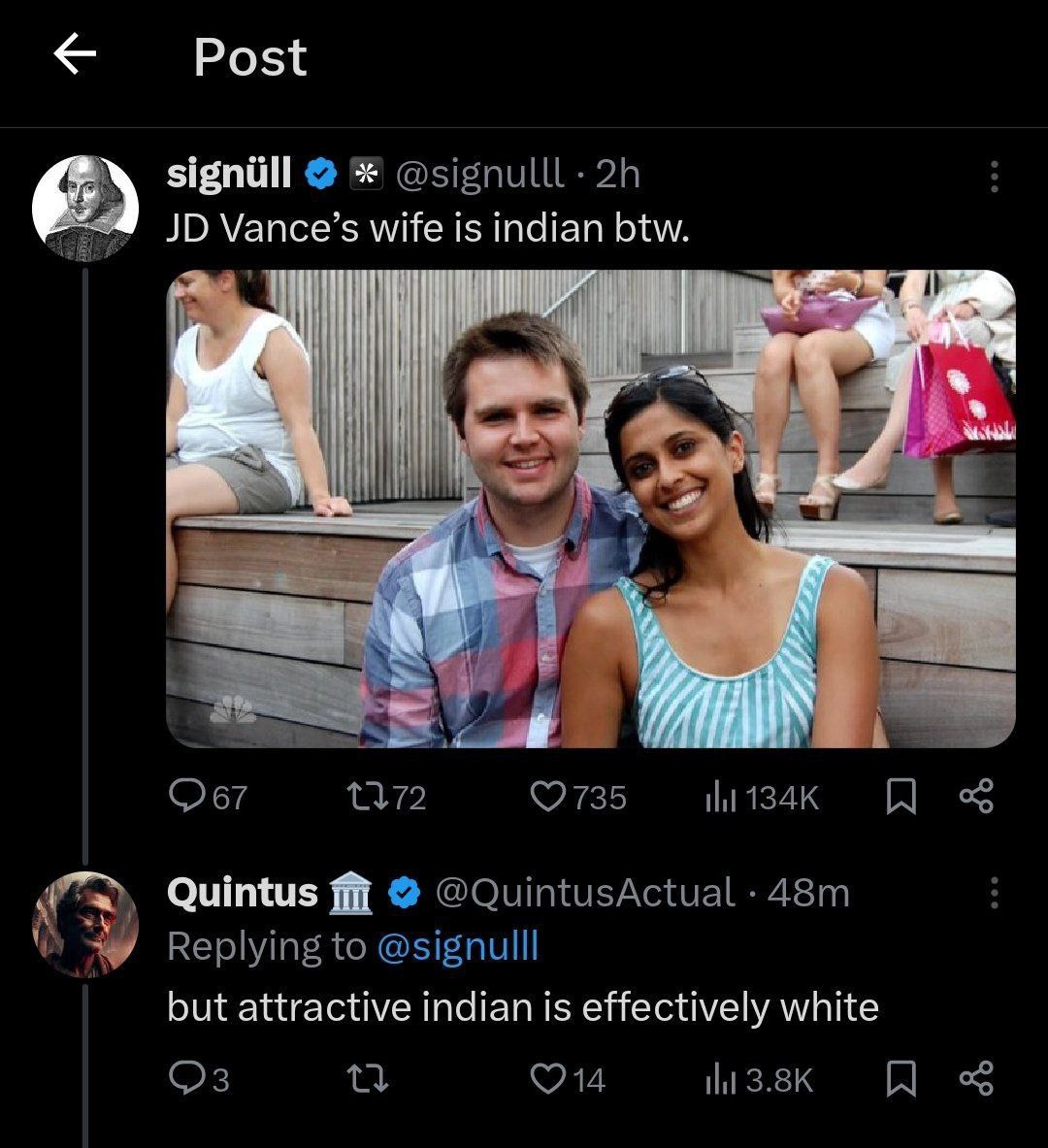Like Quintus's reply
This screenshot has width=1048, height=1148.
[546, 1079]
